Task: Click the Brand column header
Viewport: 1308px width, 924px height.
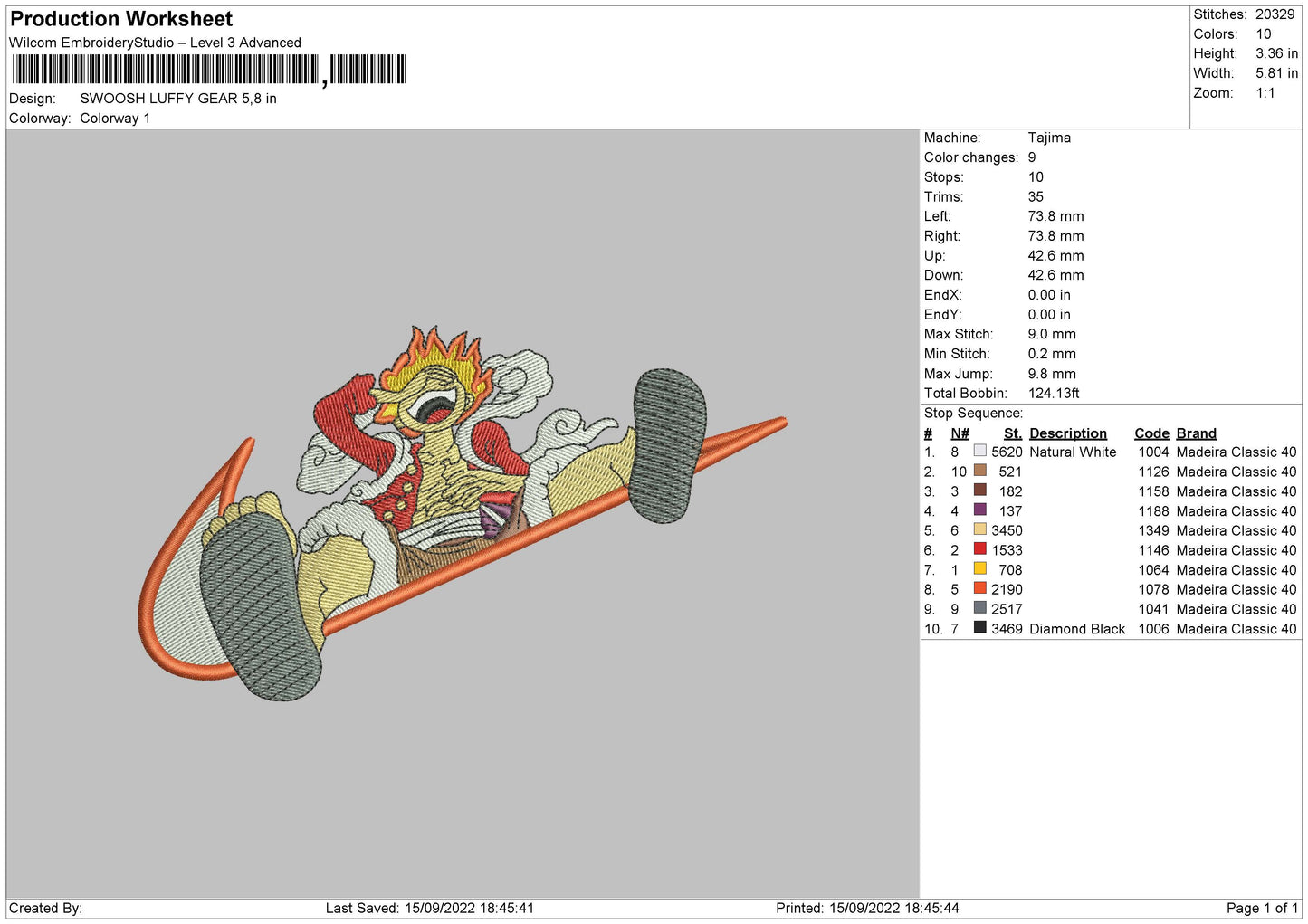Action: (1196, 433)
